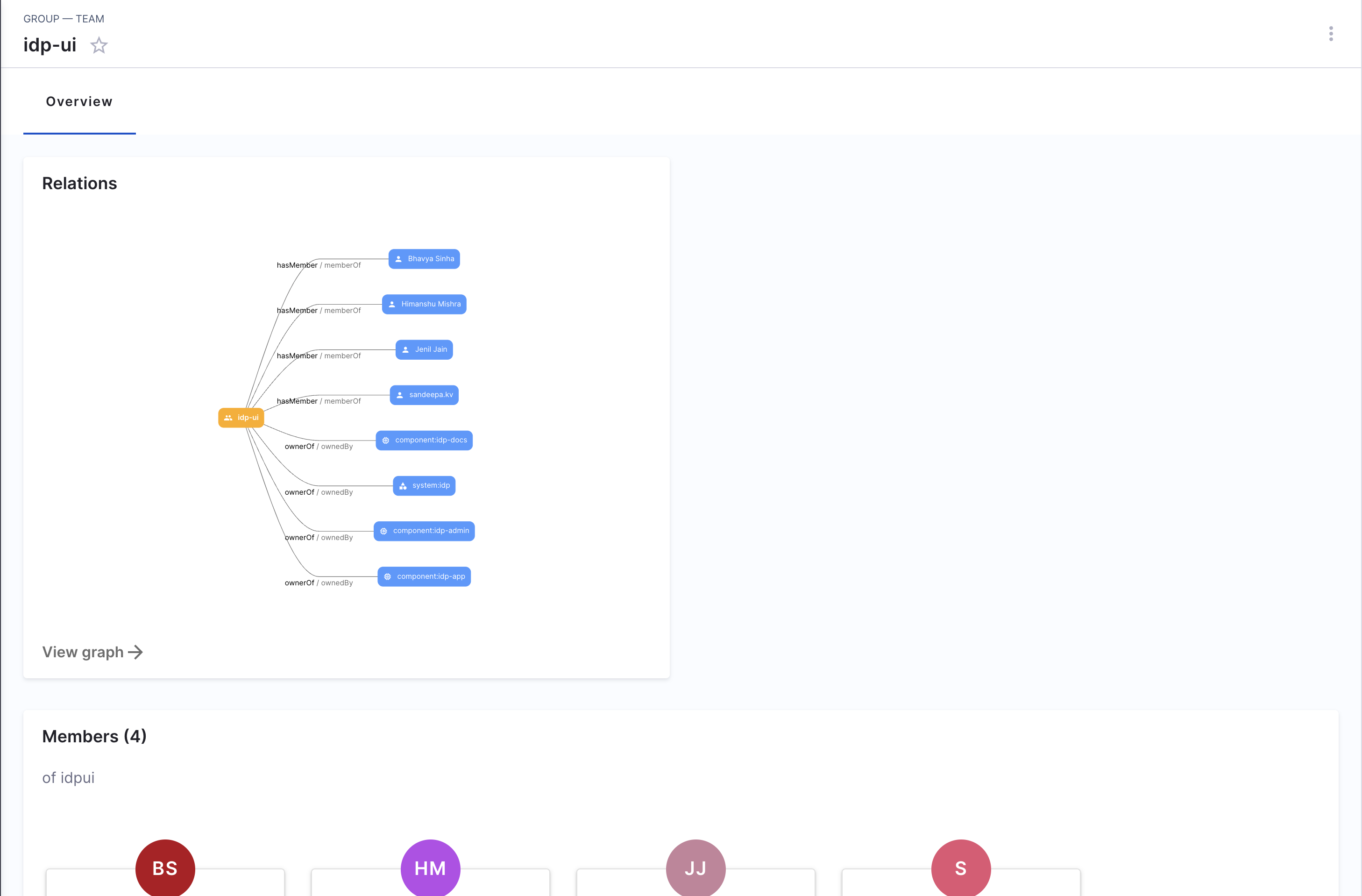Select the system:idp node

(424, 485)
